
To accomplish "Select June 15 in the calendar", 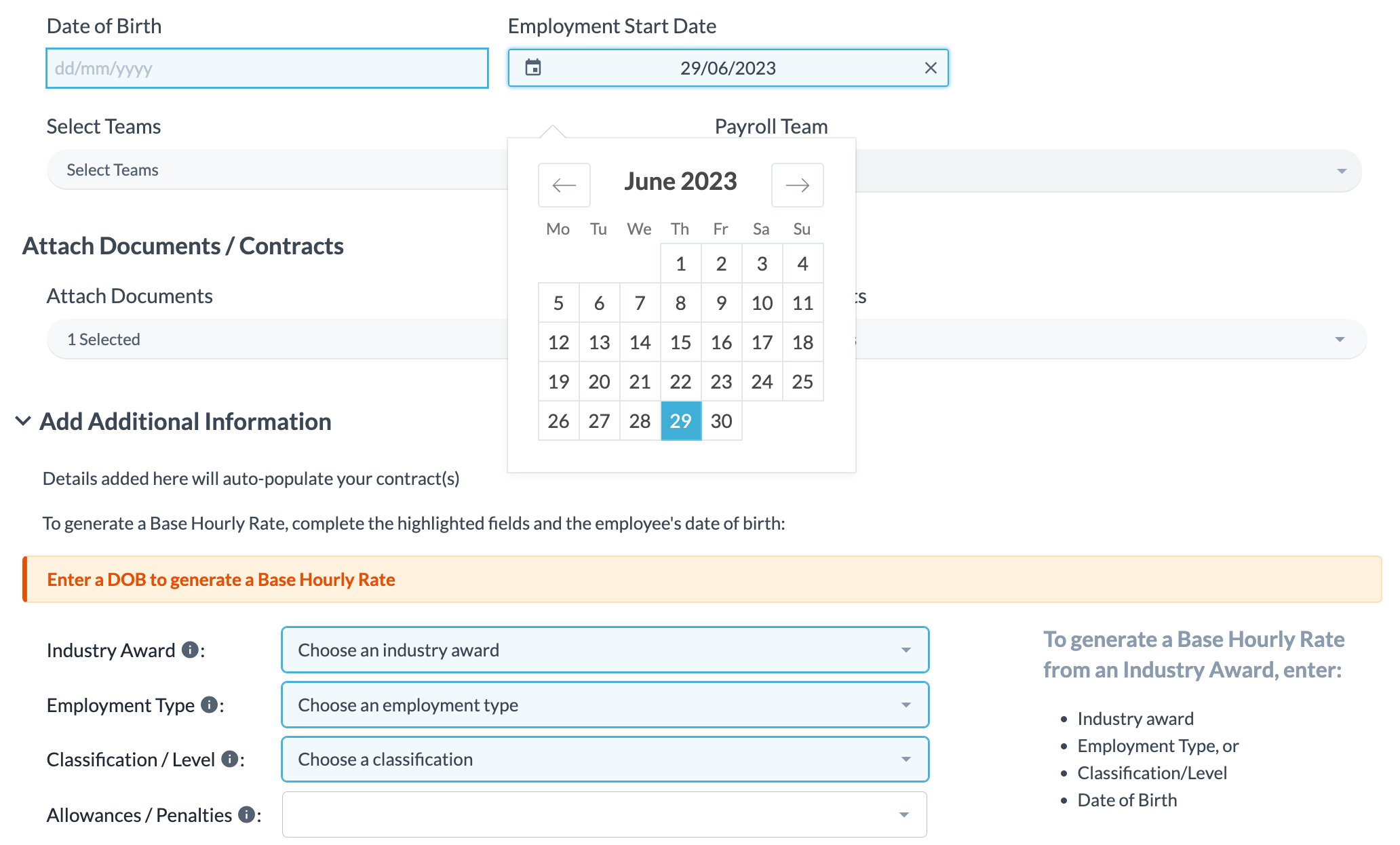I will pos(680,342).
